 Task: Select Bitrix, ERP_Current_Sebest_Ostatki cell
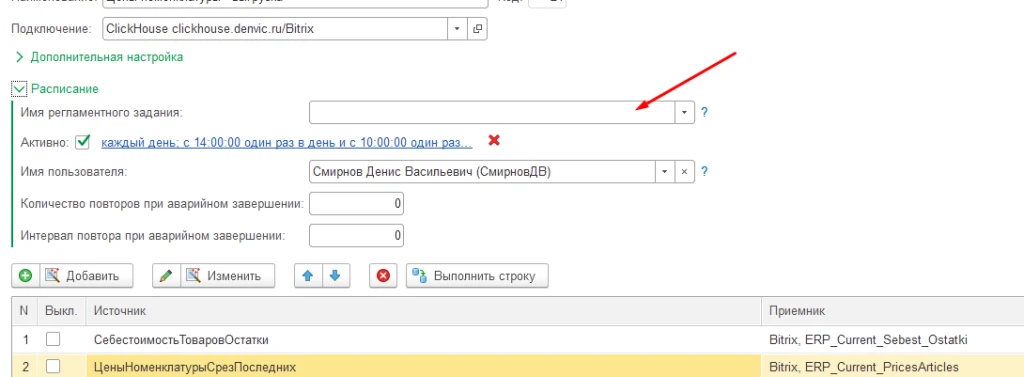893,339
